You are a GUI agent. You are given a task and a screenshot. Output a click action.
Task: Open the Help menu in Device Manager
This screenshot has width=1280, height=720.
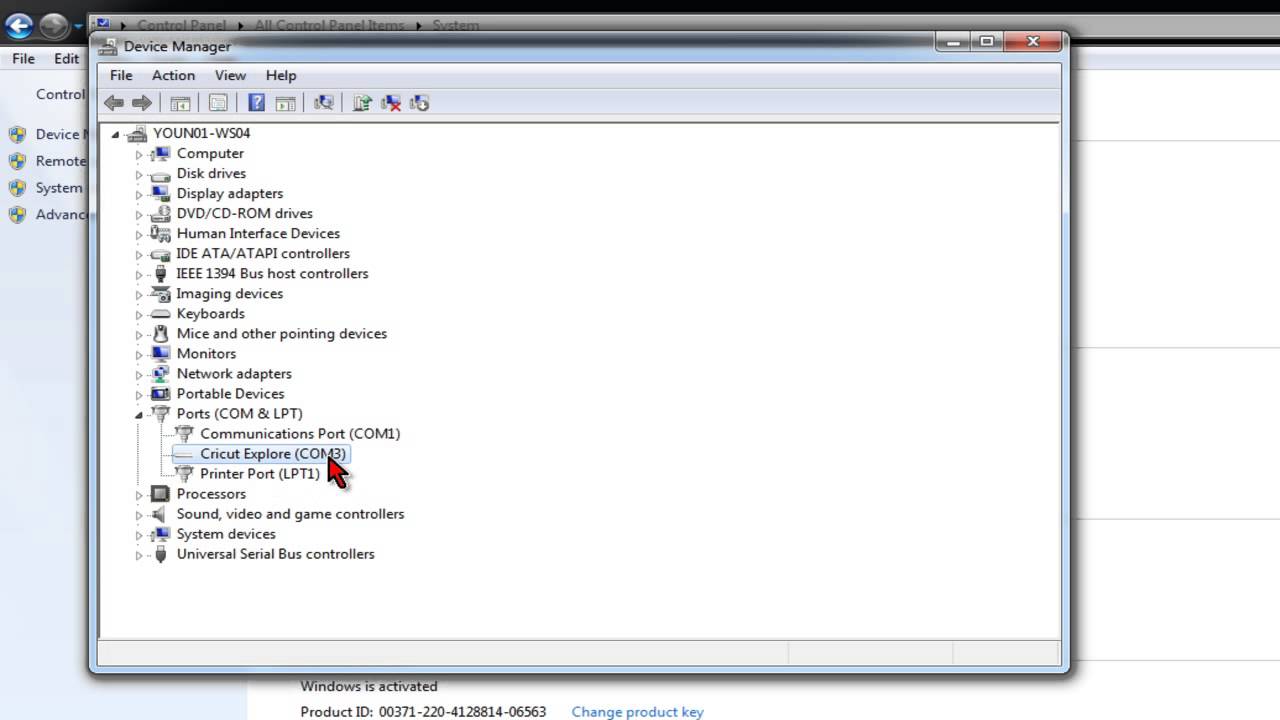point(281,75)
